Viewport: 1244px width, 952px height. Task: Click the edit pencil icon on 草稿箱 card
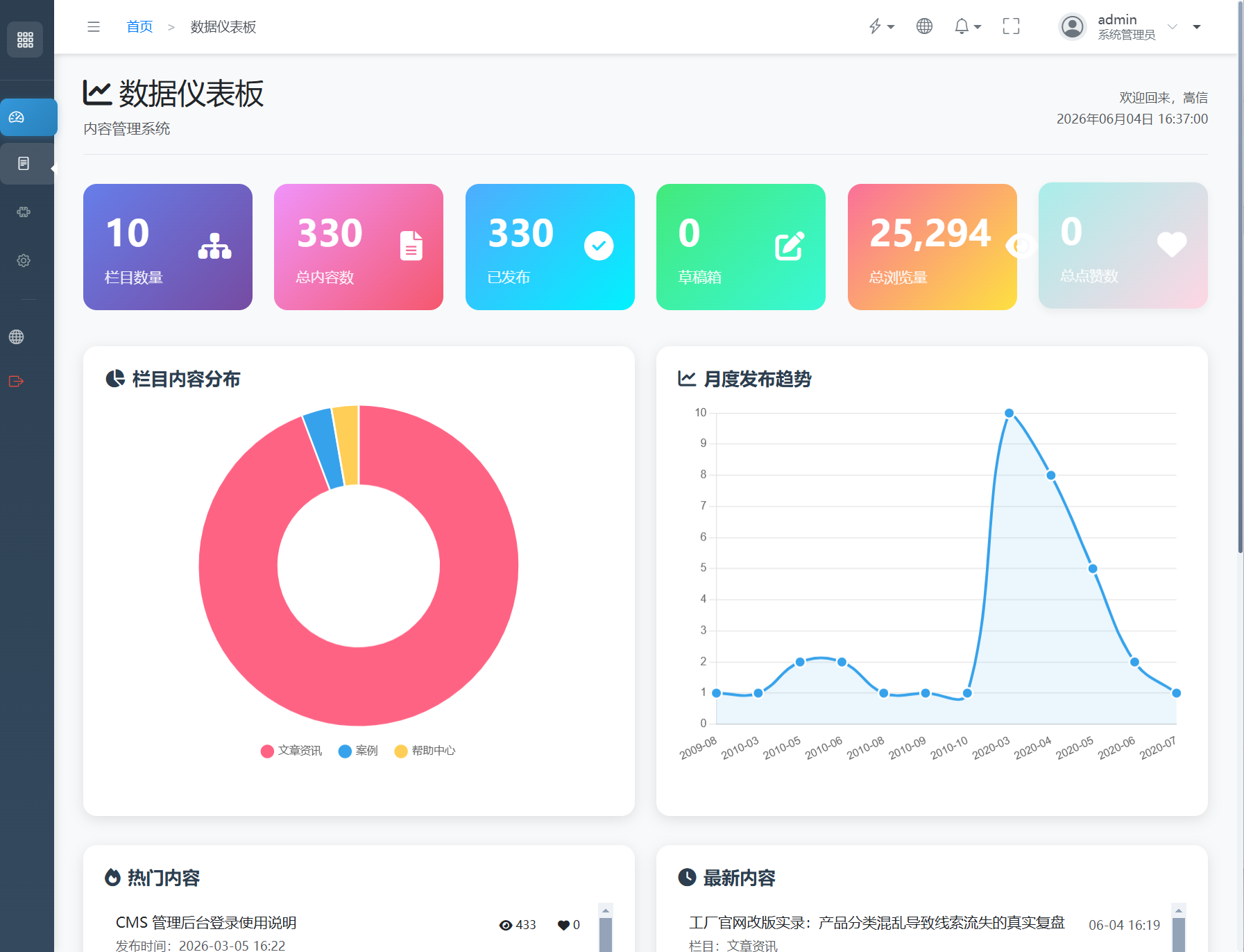click(x=790, y=246)
